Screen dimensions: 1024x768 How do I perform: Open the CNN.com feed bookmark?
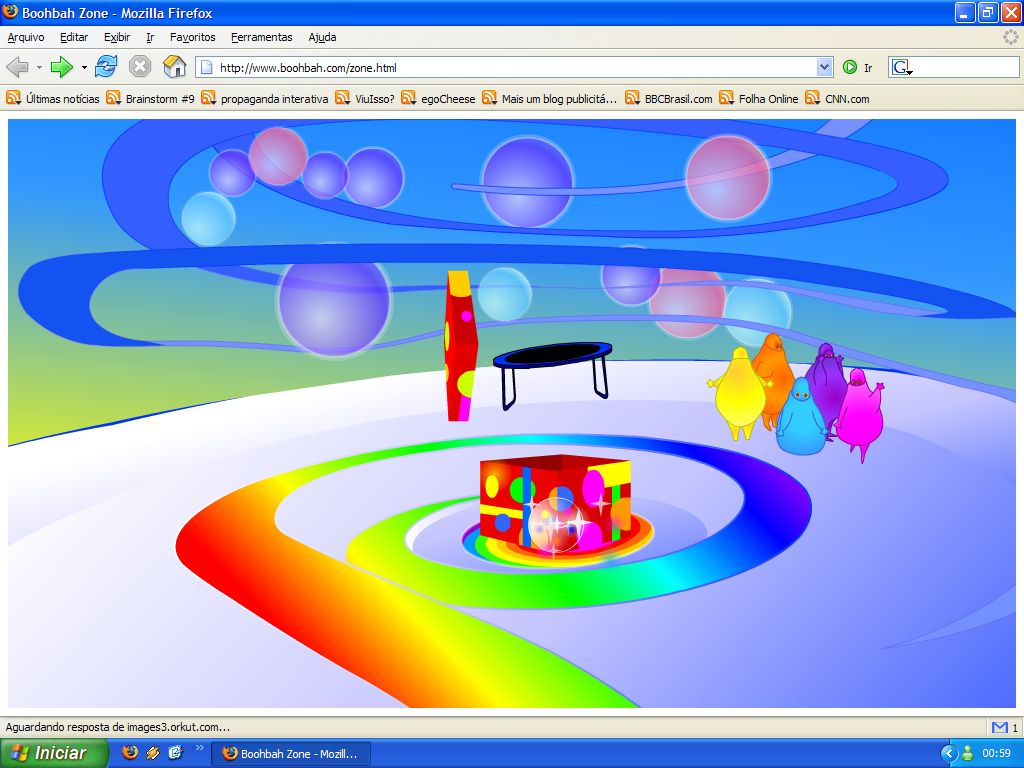(x=837, y=99)
